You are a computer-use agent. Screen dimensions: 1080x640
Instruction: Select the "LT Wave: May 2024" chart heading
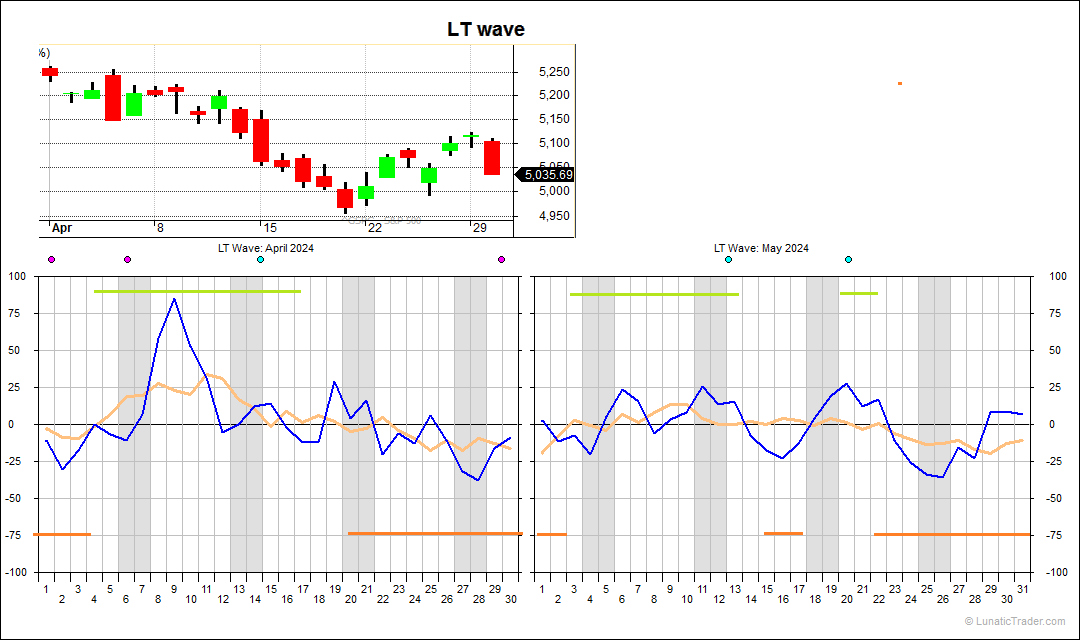[x=761, y=248]
